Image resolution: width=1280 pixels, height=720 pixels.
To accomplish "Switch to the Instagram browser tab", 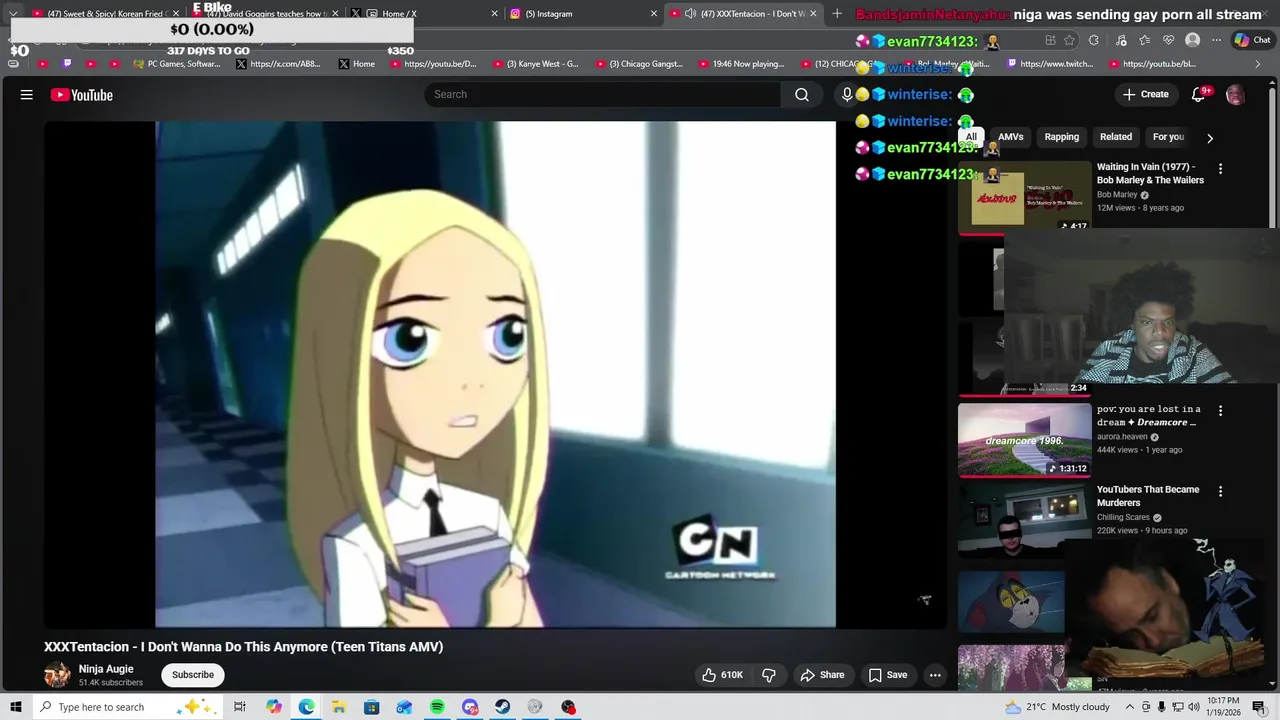I will pos(584,14).
